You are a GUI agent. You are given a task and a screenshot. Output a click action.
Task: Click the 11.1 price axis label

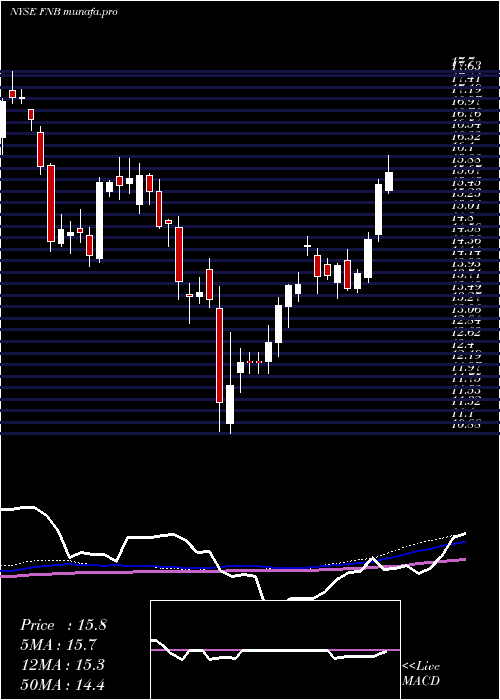464,414
